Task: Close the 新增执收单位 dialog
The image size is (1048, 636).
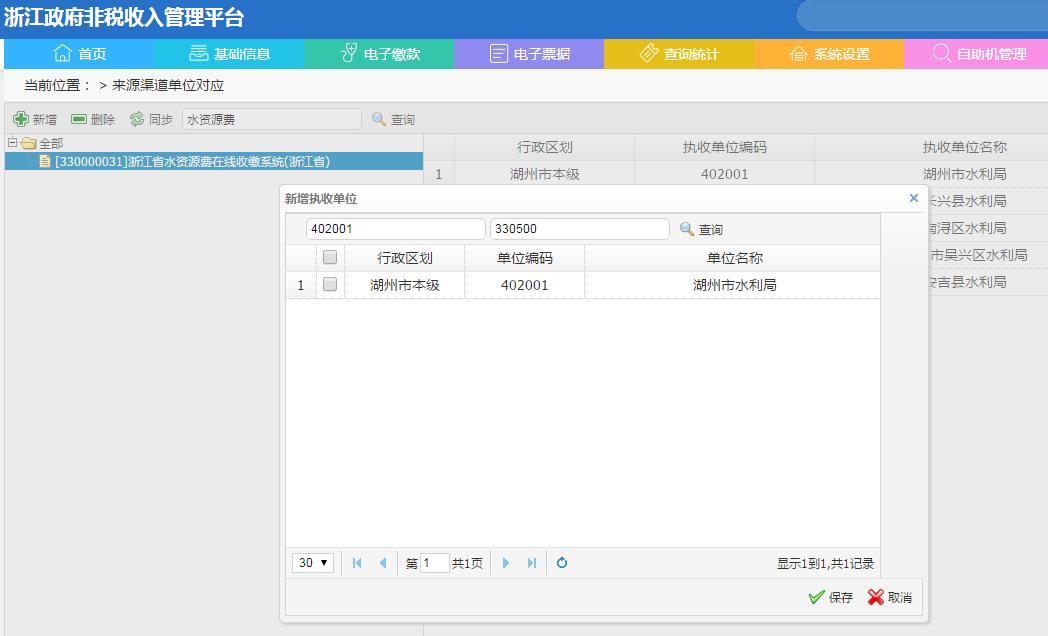Action: point(914,198)
